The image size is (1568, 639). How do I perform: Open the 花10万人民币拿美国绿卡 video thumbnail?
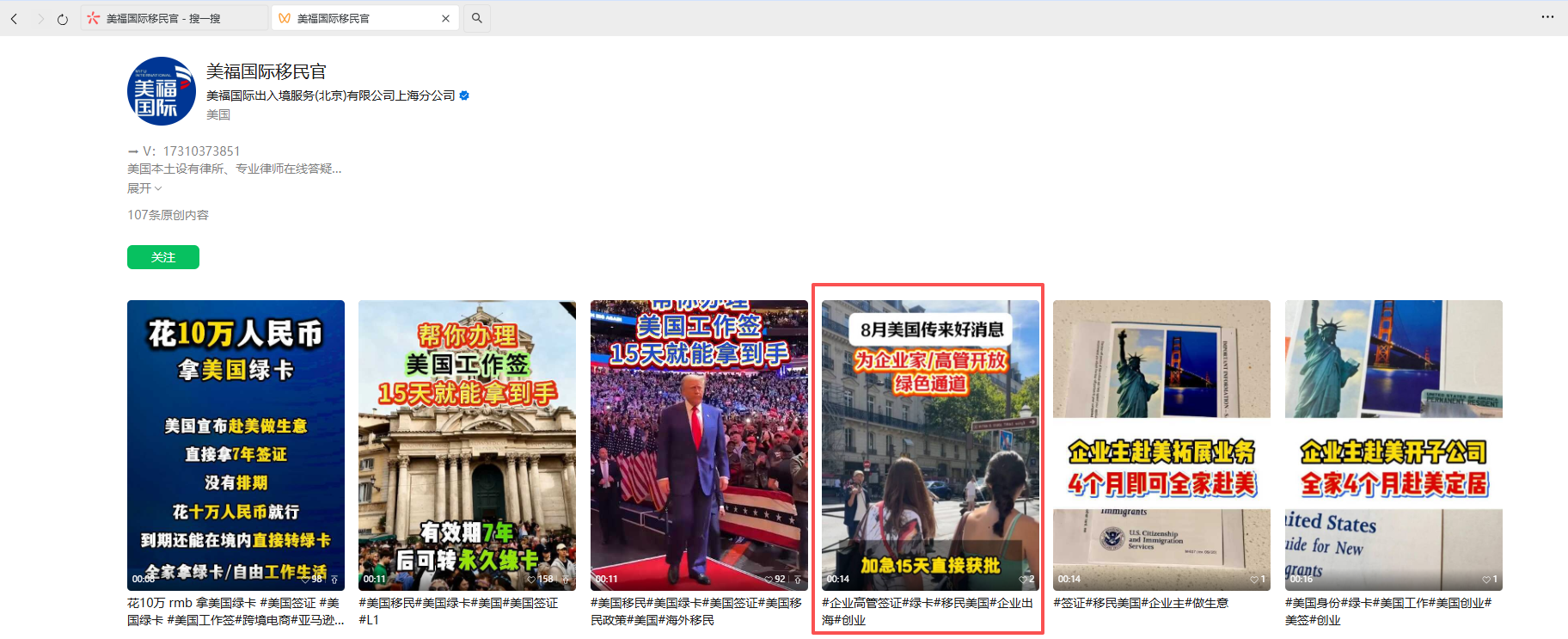click(236, 445)
